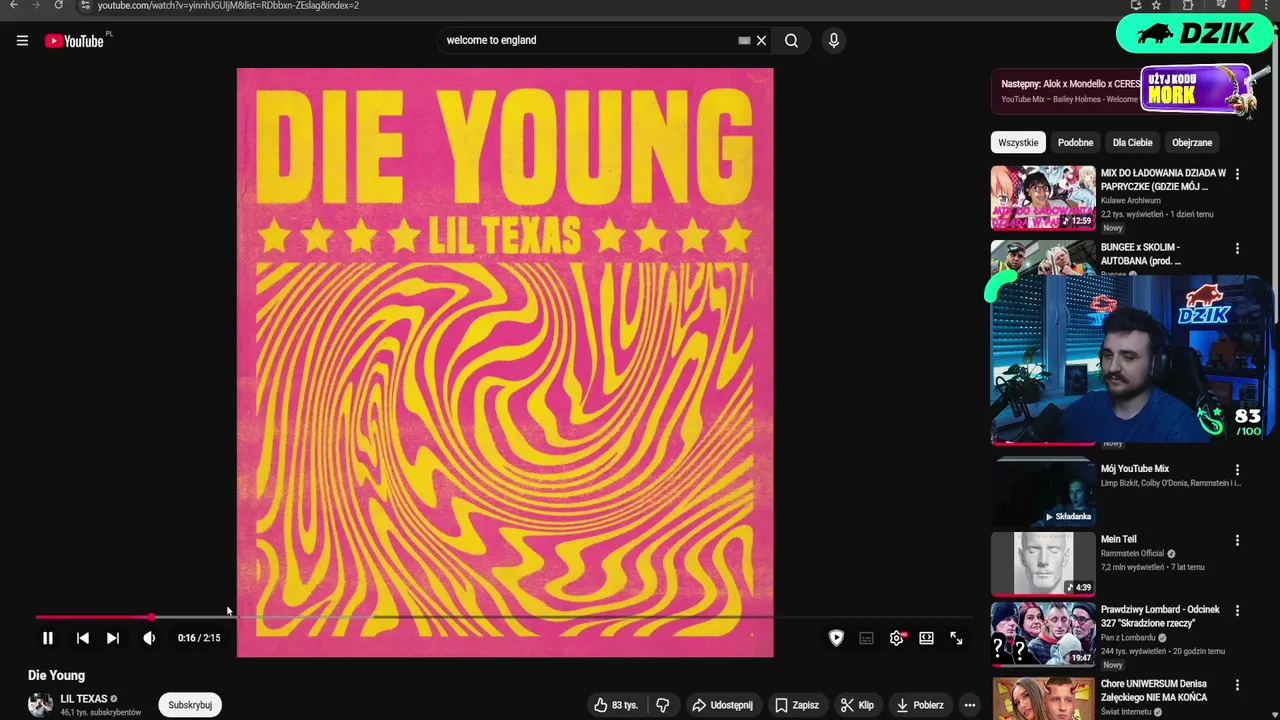Open Mein Teil video thumbnail
Viewport: 1280px width, 720px height.
tap(1043, 563)
